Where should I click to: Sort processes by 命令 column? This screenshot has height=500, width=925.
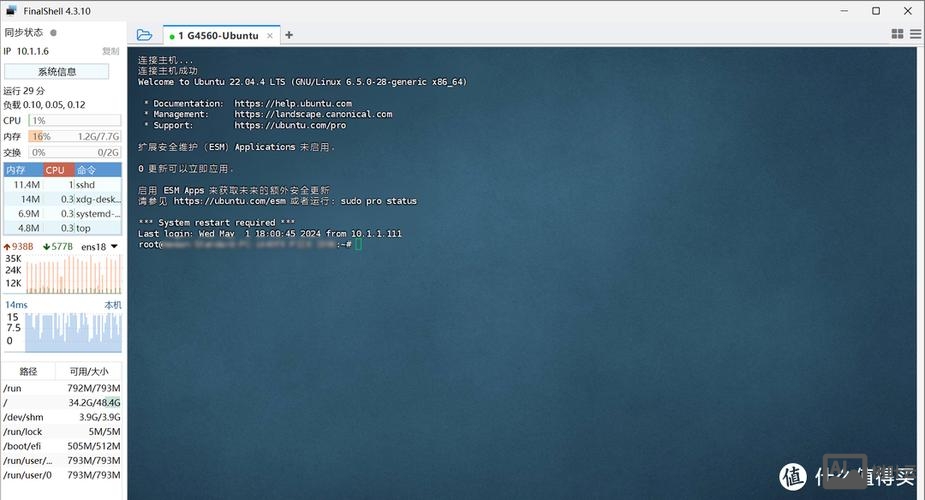(x=98, y=170)
